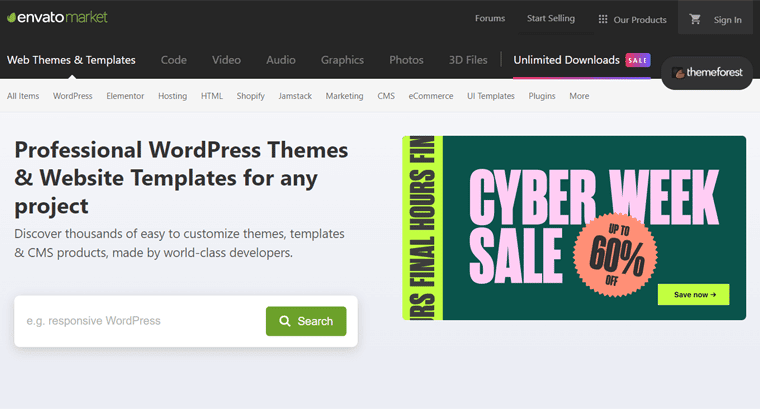
Task: Open the HTML submenu
Action: tap(212, 96)
